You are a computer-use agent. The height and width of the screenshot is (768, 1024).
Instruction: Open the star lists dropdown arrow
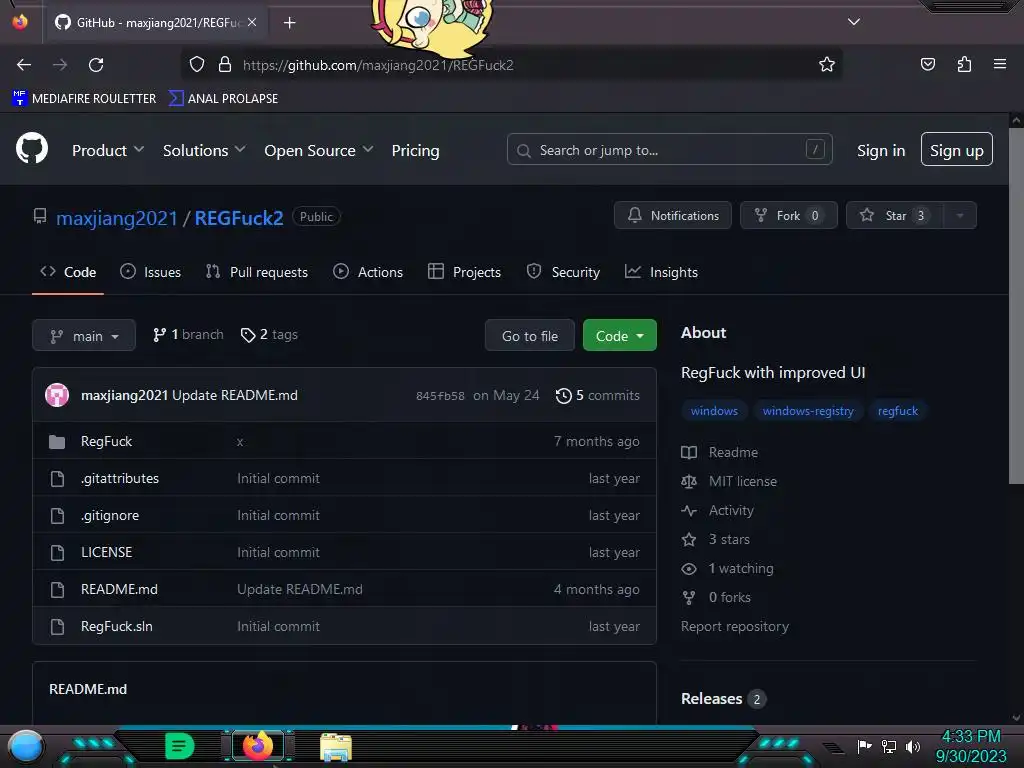(960, 216)
